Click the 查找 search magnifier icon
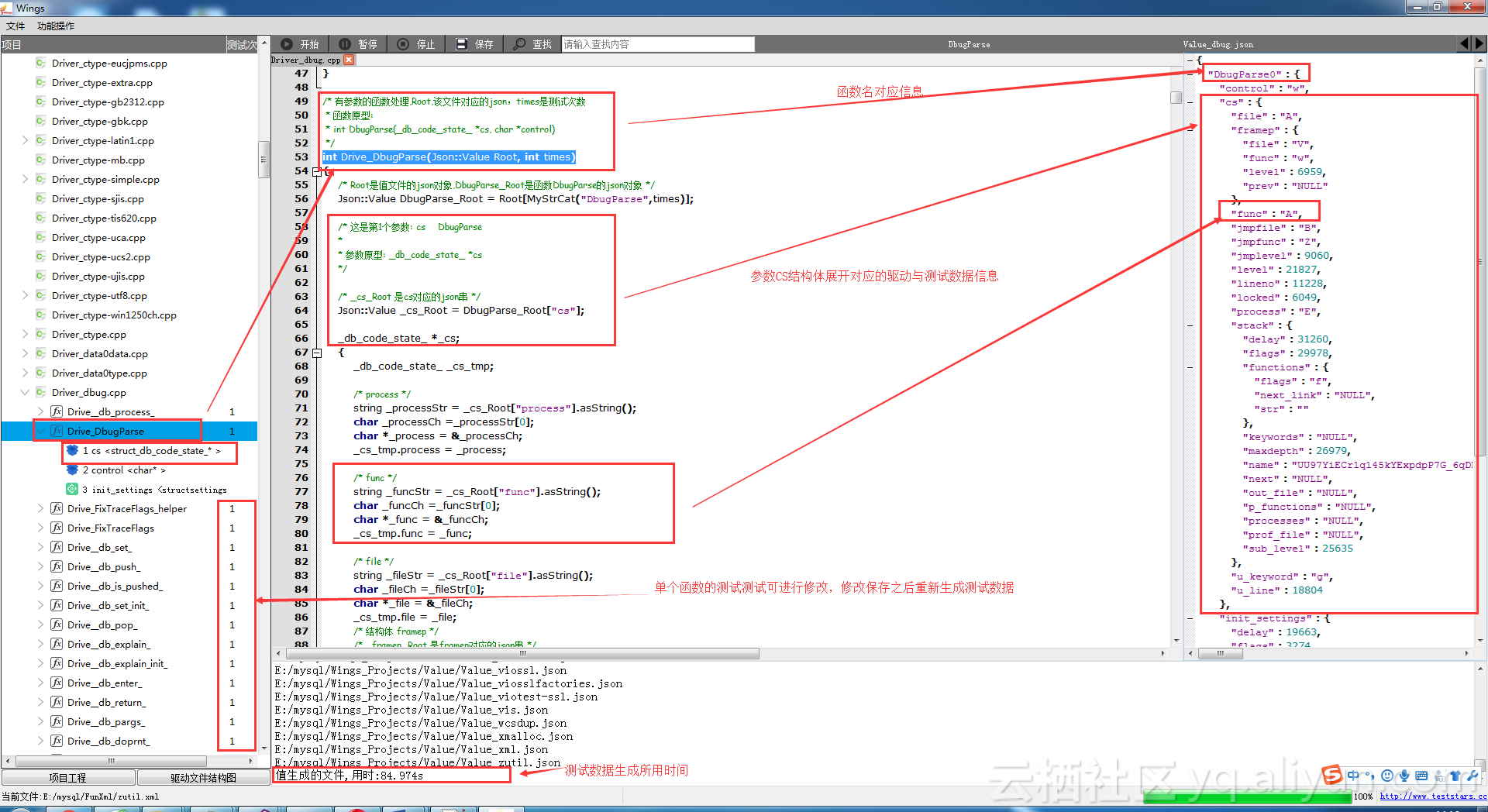Viewport: 1488px width, 812px height. tap(519, 44)
